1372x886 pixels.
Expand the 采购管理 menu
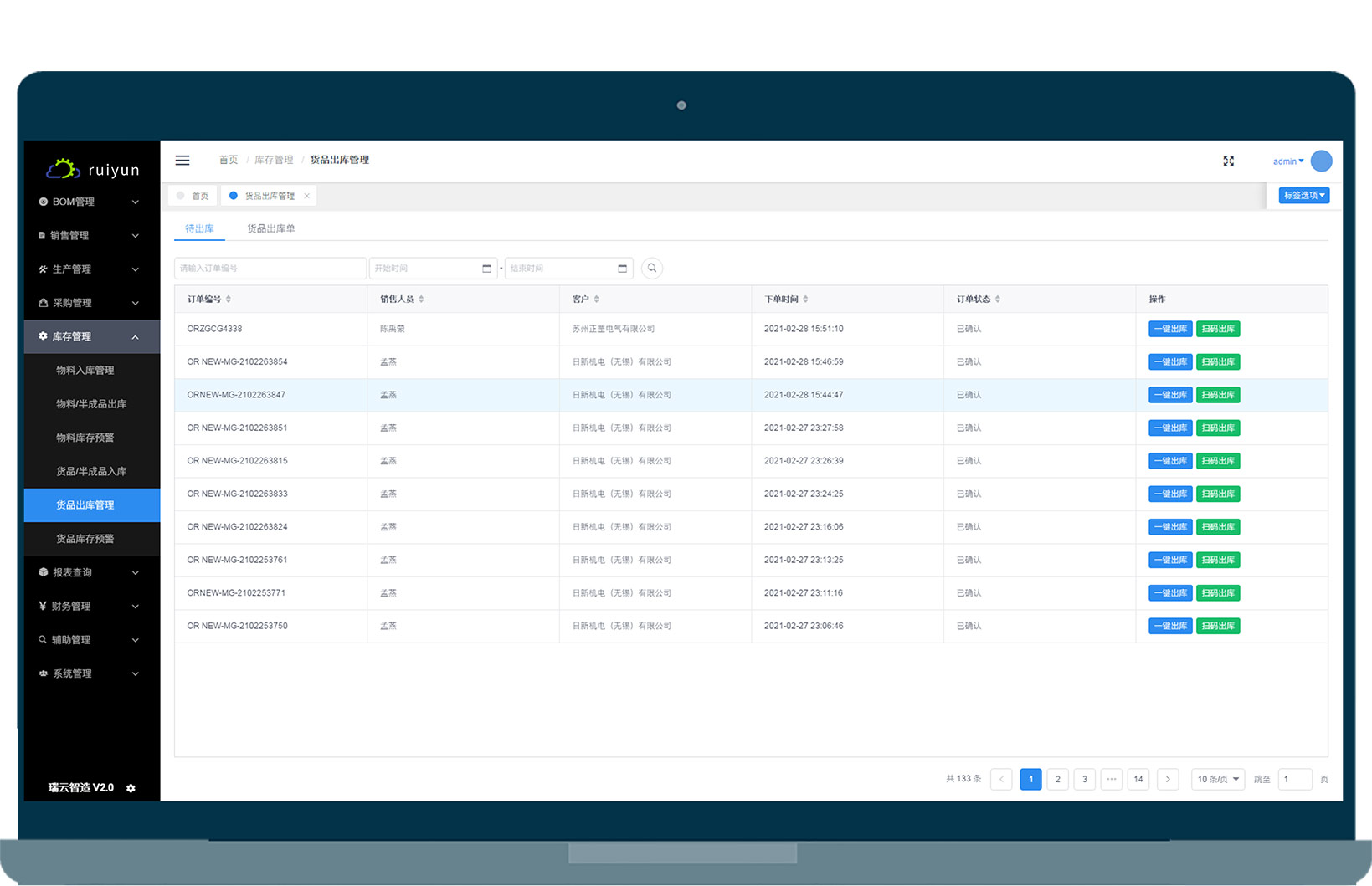pos(92,303)
